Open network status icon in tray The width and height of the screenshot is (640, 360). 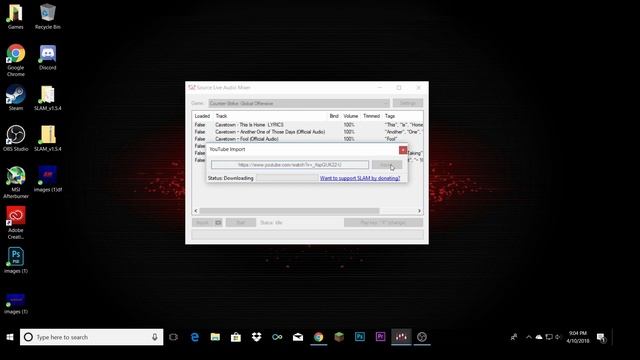pyautogui.click(x=549, y=337)
